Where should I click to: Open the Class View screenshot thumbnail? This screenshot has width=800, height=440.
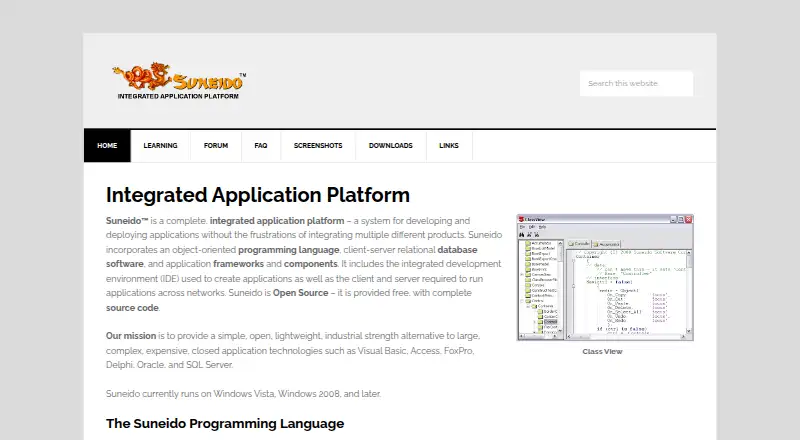(605, 277)
